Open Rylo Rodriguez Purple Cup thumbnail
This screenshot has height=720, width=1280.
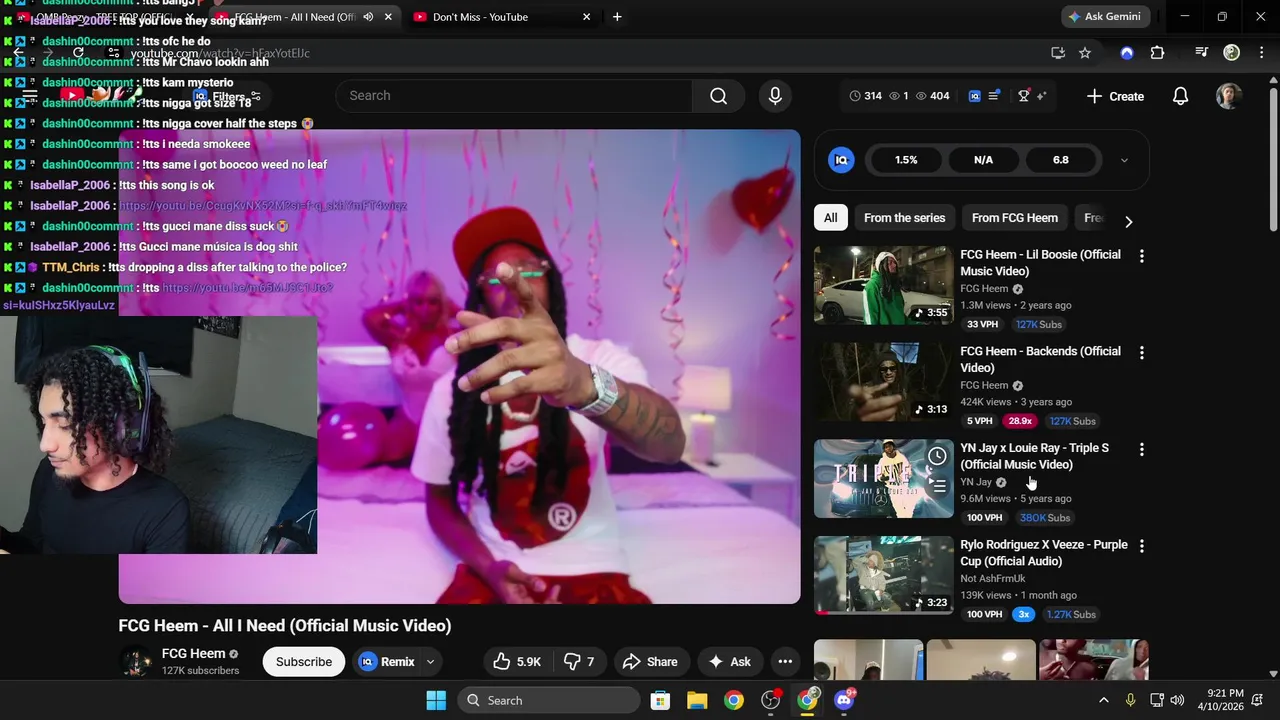tap(884, 576)
